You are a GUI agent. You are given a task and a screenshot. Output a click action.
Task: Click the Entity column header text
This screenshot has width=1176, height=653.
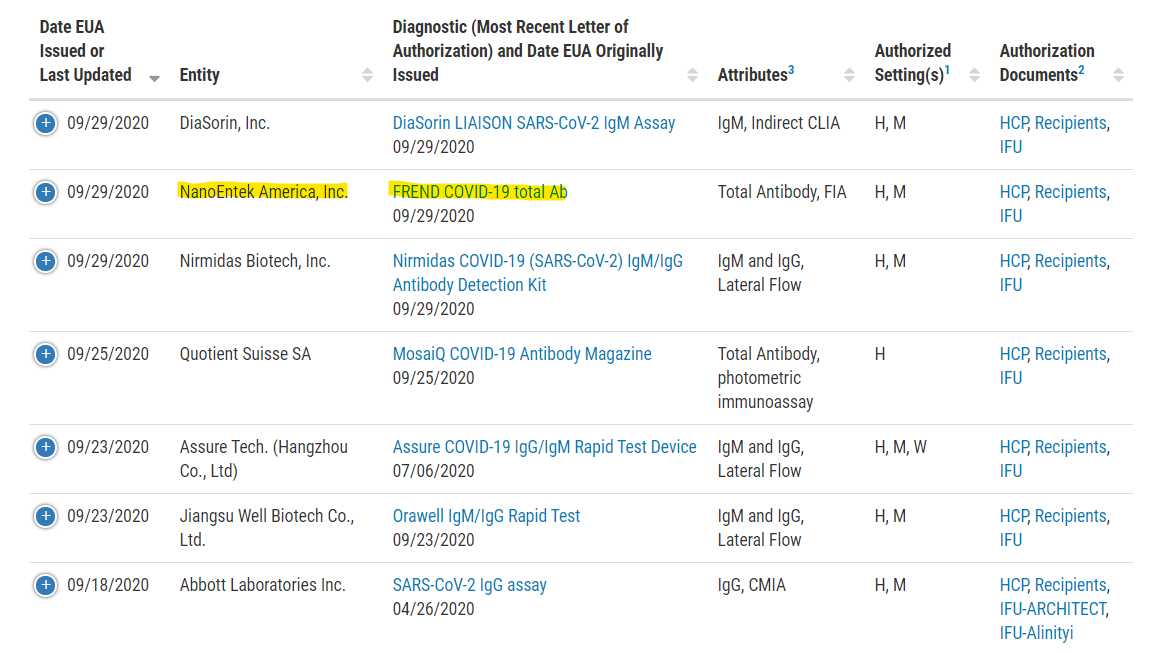click(x=200, y=75)
